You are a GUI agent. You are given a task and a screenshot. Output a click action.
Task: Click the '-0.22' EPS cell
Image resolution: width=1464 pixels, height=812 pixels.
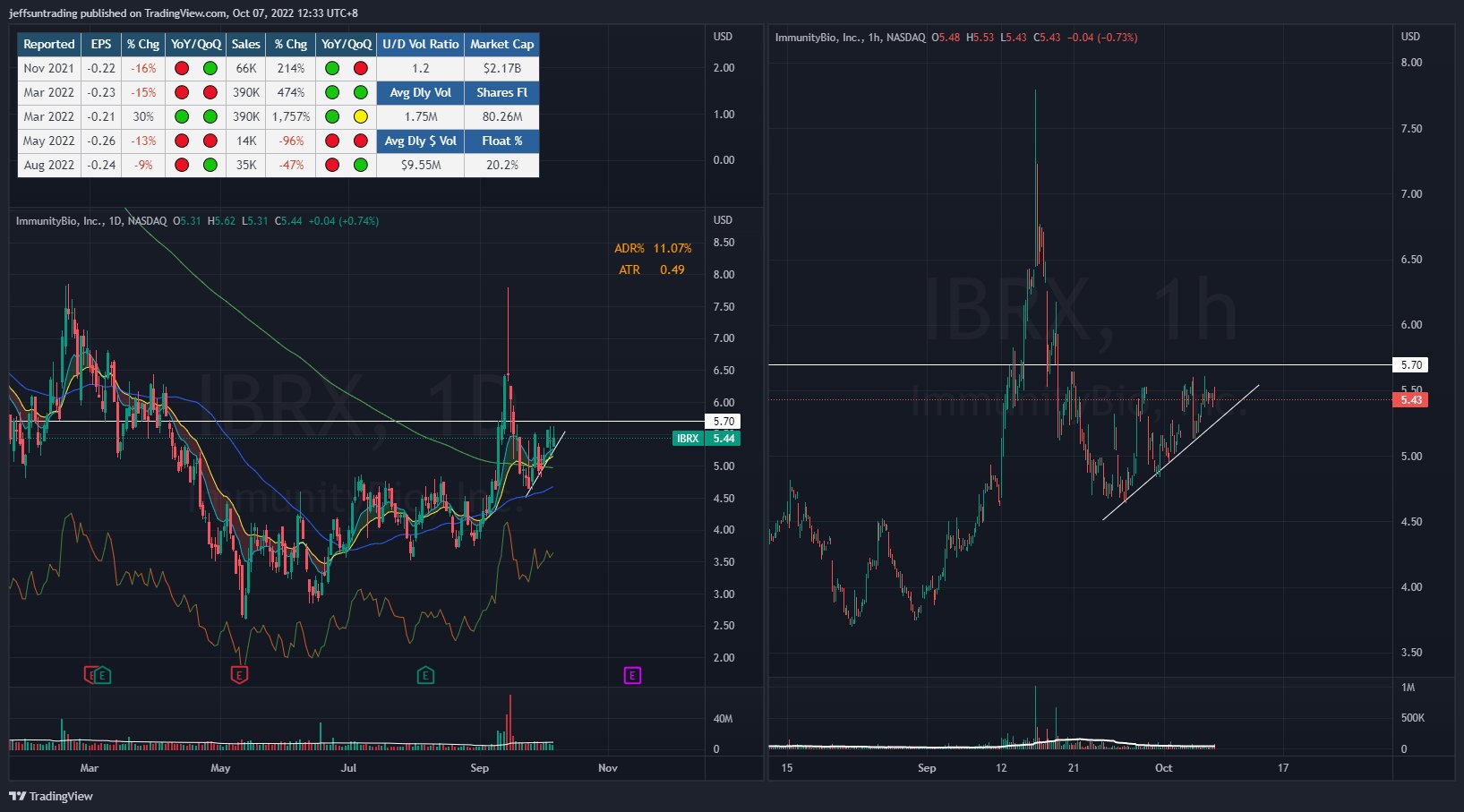click(x=101, y=68)
